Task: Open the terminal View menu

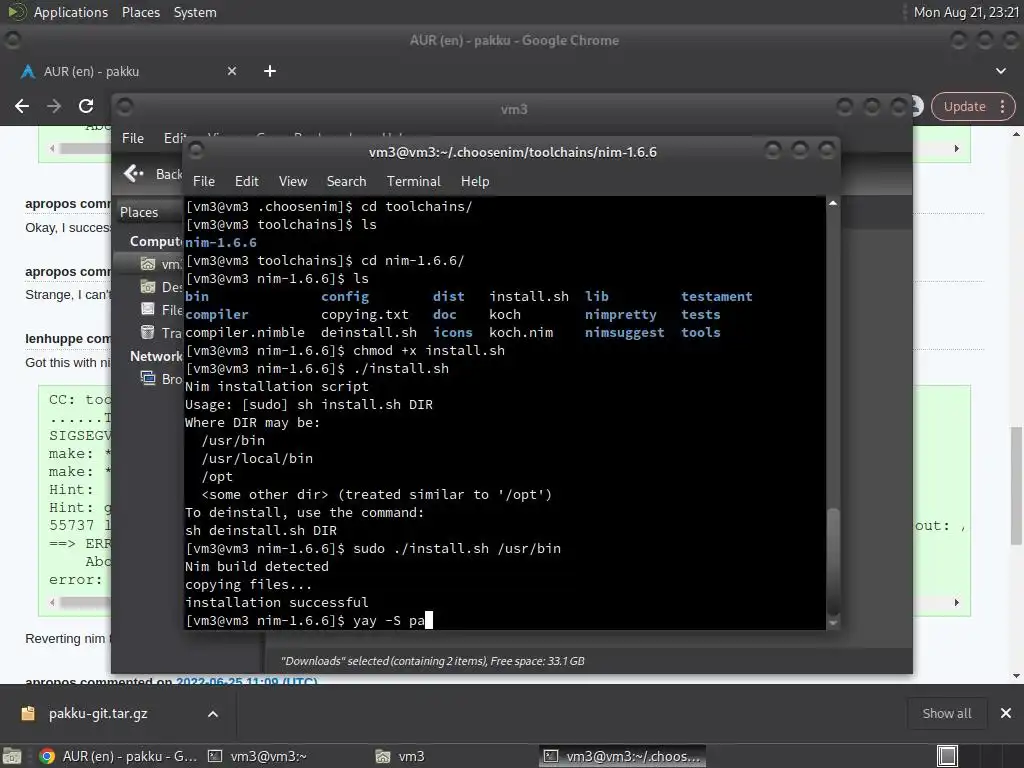Action: point(293,182)
